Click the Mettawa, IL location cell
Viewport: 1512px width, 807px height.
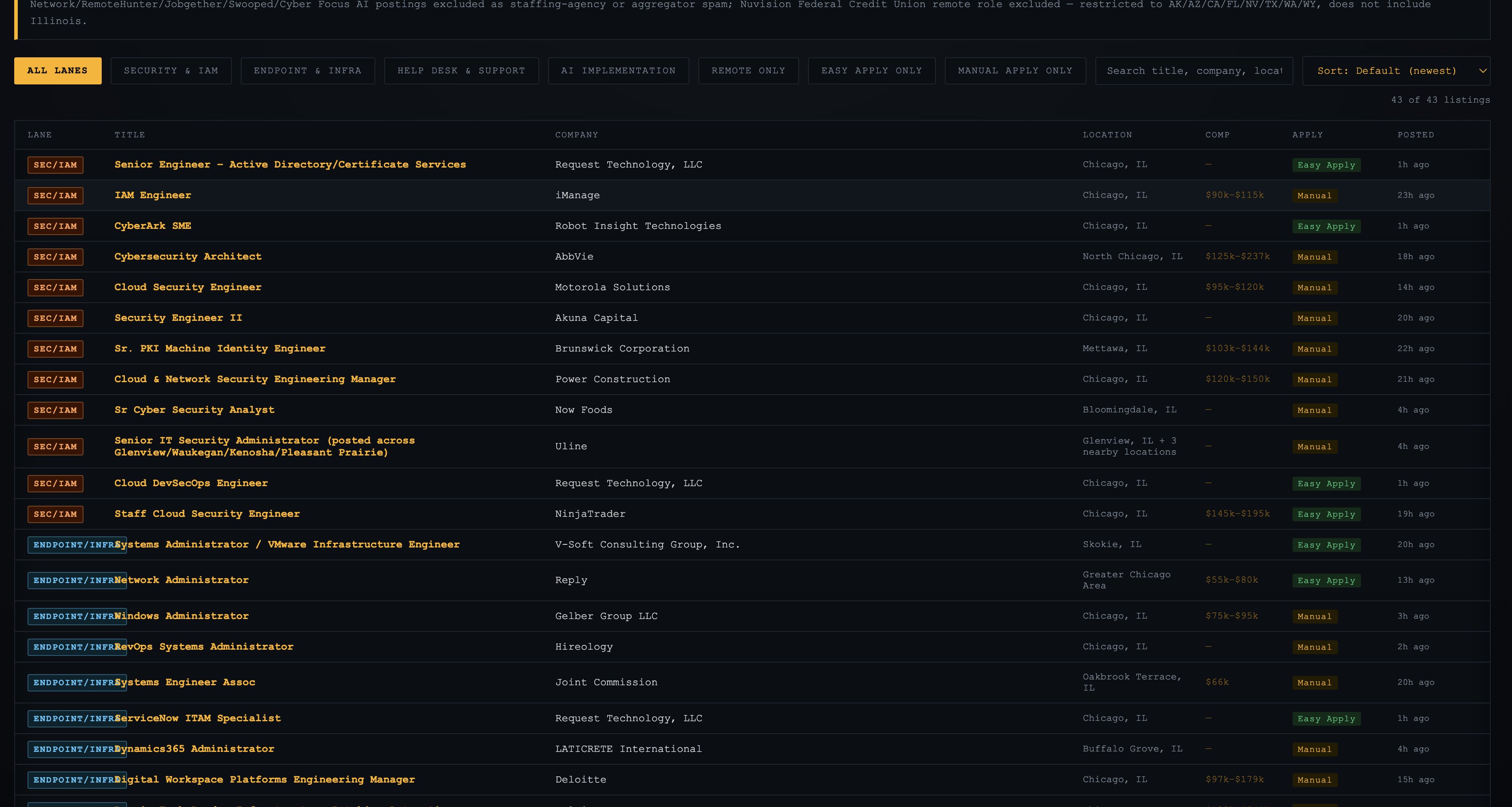[x=1114, y=348]
